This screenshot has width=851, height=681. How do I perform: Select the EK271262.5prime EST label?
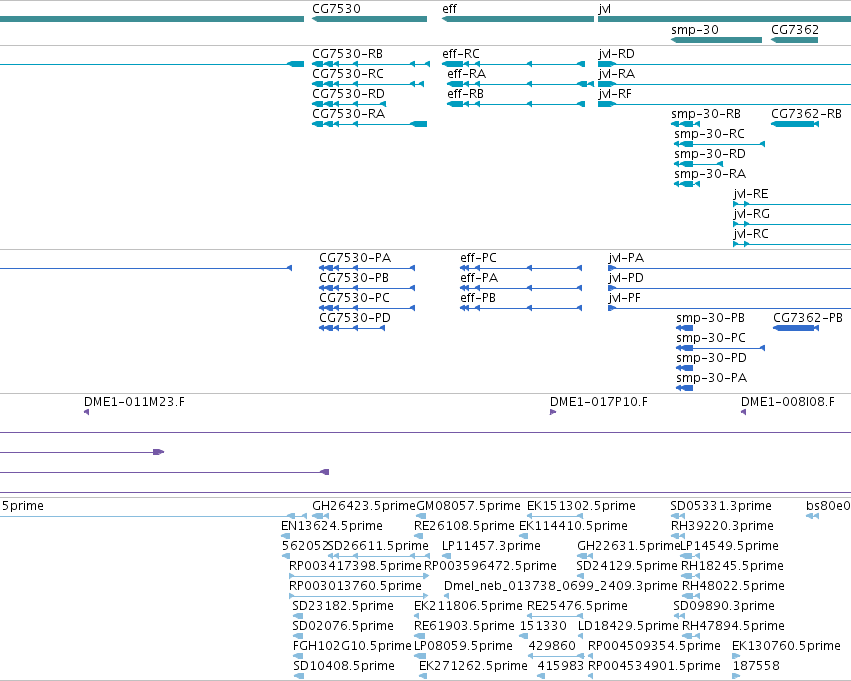pyautogui.click(x=473, y=666)
